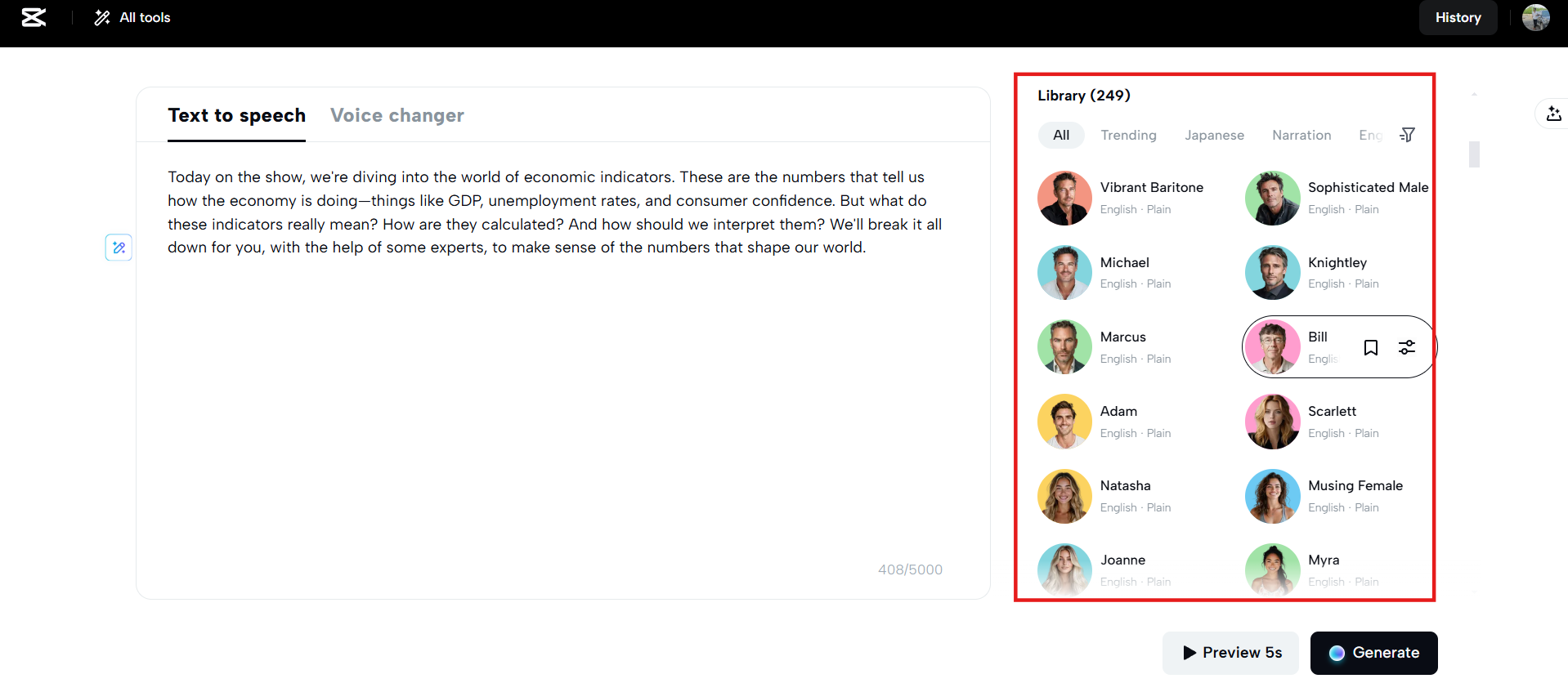Image resolution: width=1568 pixels, height=692 pixels.
Task: Click the voice library scrollbar thumb
Action: coord(1474,154)
